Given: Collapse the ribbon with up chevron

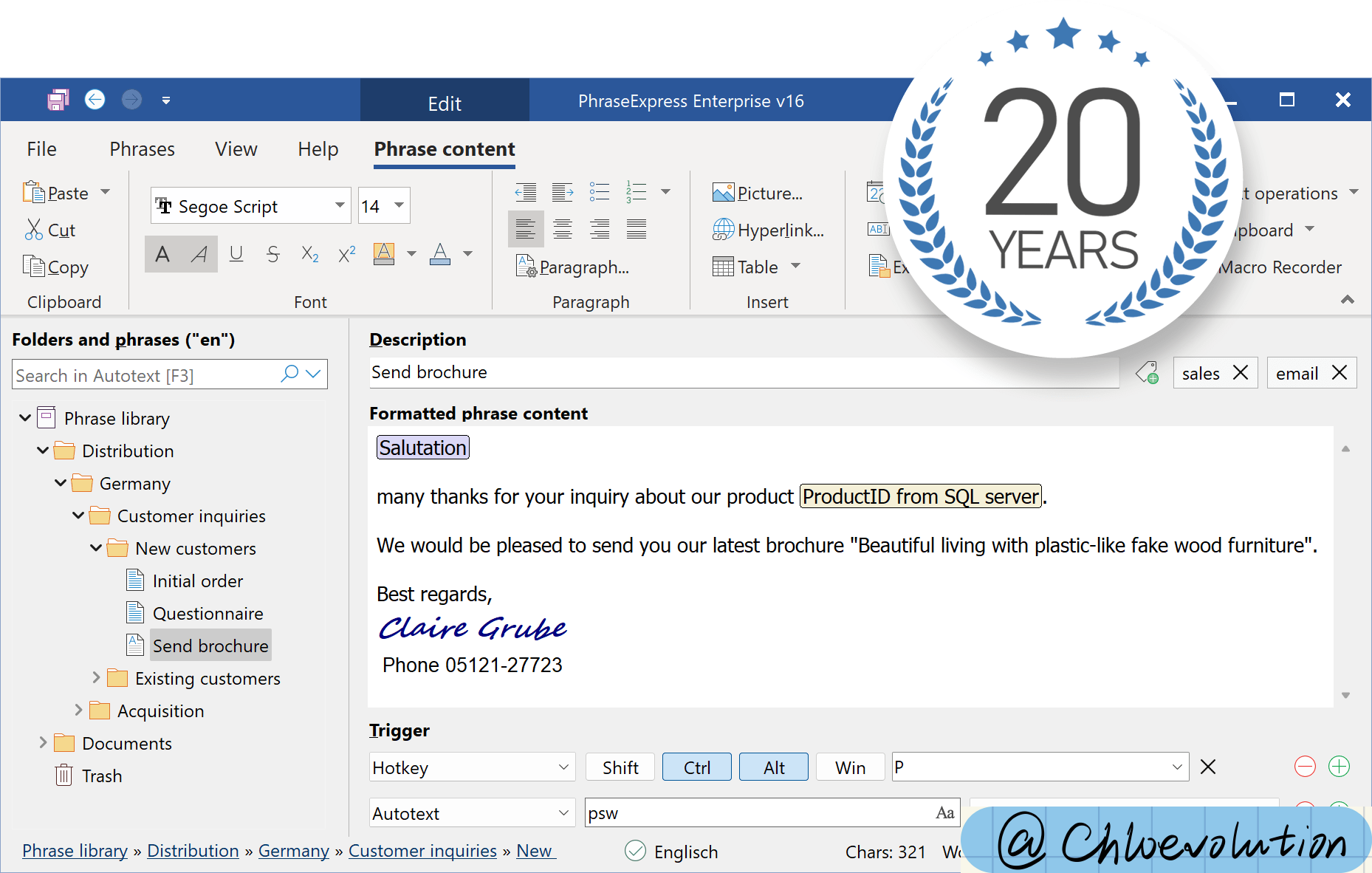Looking at the screenshot, I should (1348, 299).
